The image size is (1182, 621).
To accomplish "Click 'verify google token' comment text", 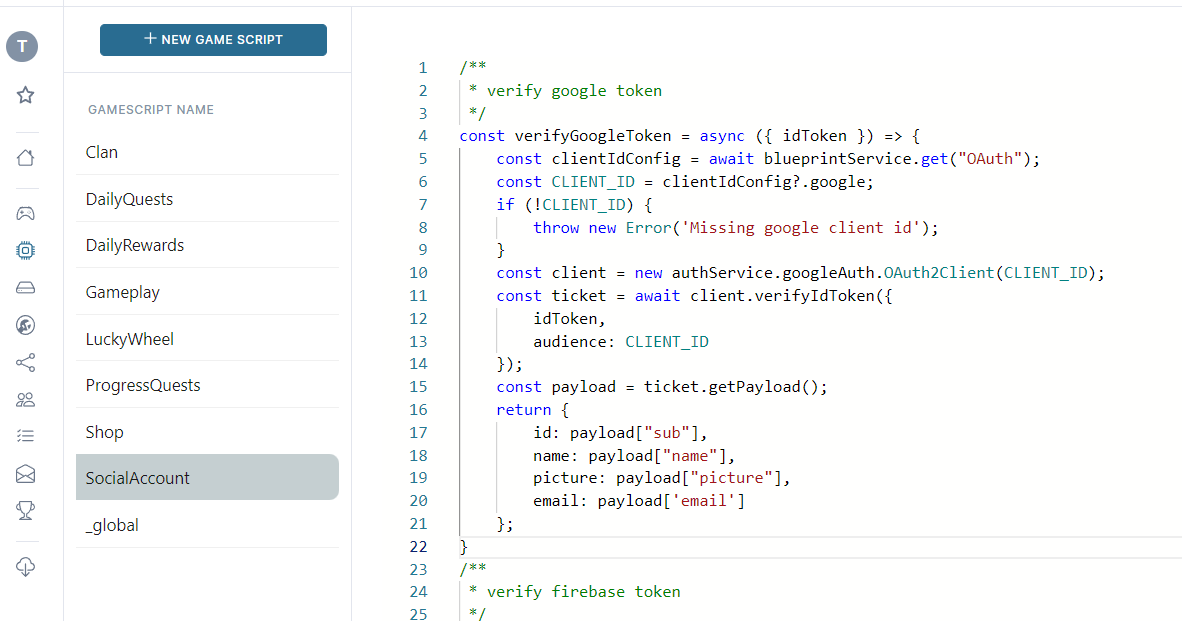I will click(x=574, y=91).
